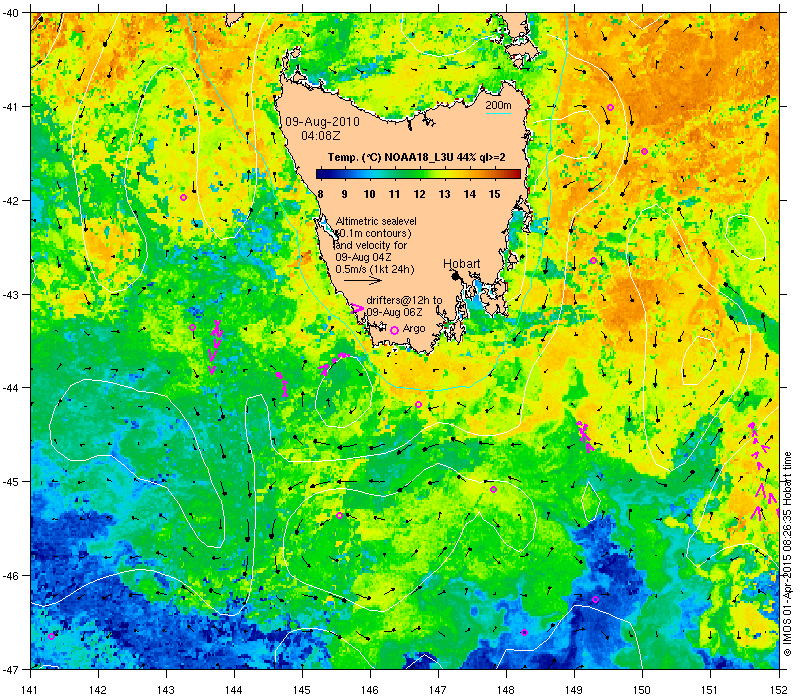Click Argo float marker near 44.2S 146.7E
The width and height of the screenshot is (800, 700).
[x=418, y=405]
